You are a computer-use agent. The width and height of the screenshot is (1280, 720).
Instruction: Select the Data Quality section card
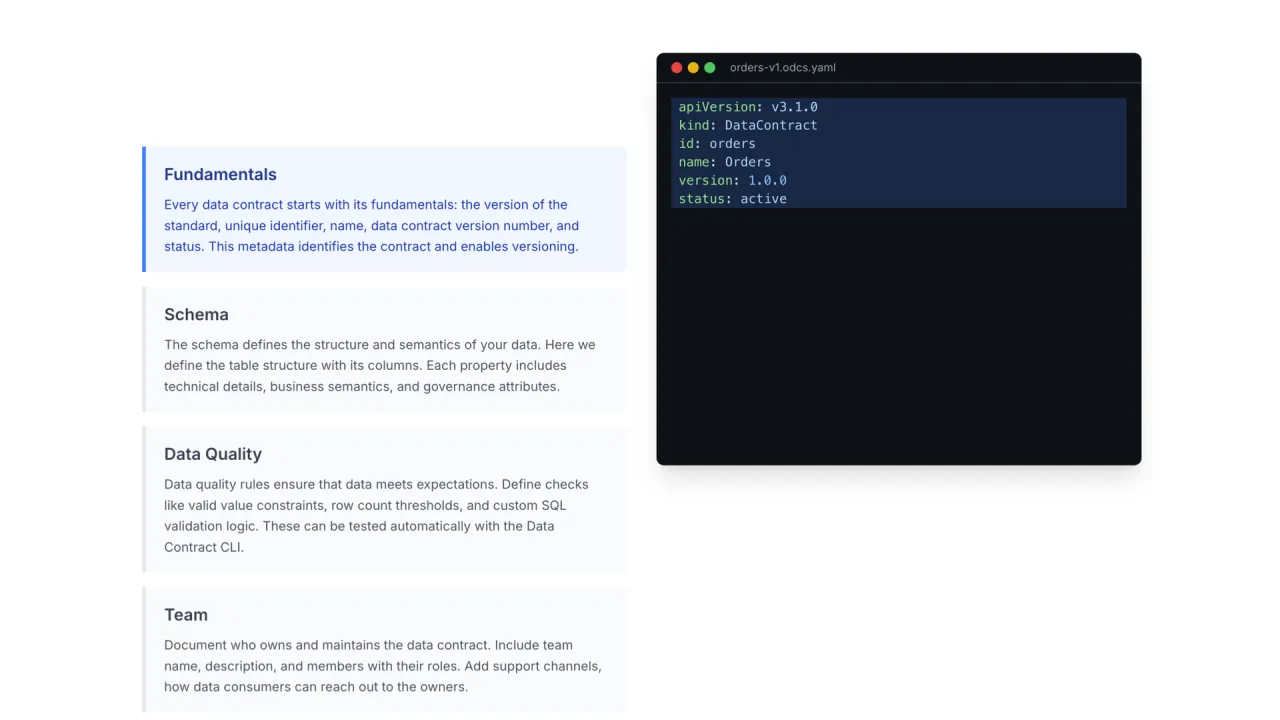385,499
